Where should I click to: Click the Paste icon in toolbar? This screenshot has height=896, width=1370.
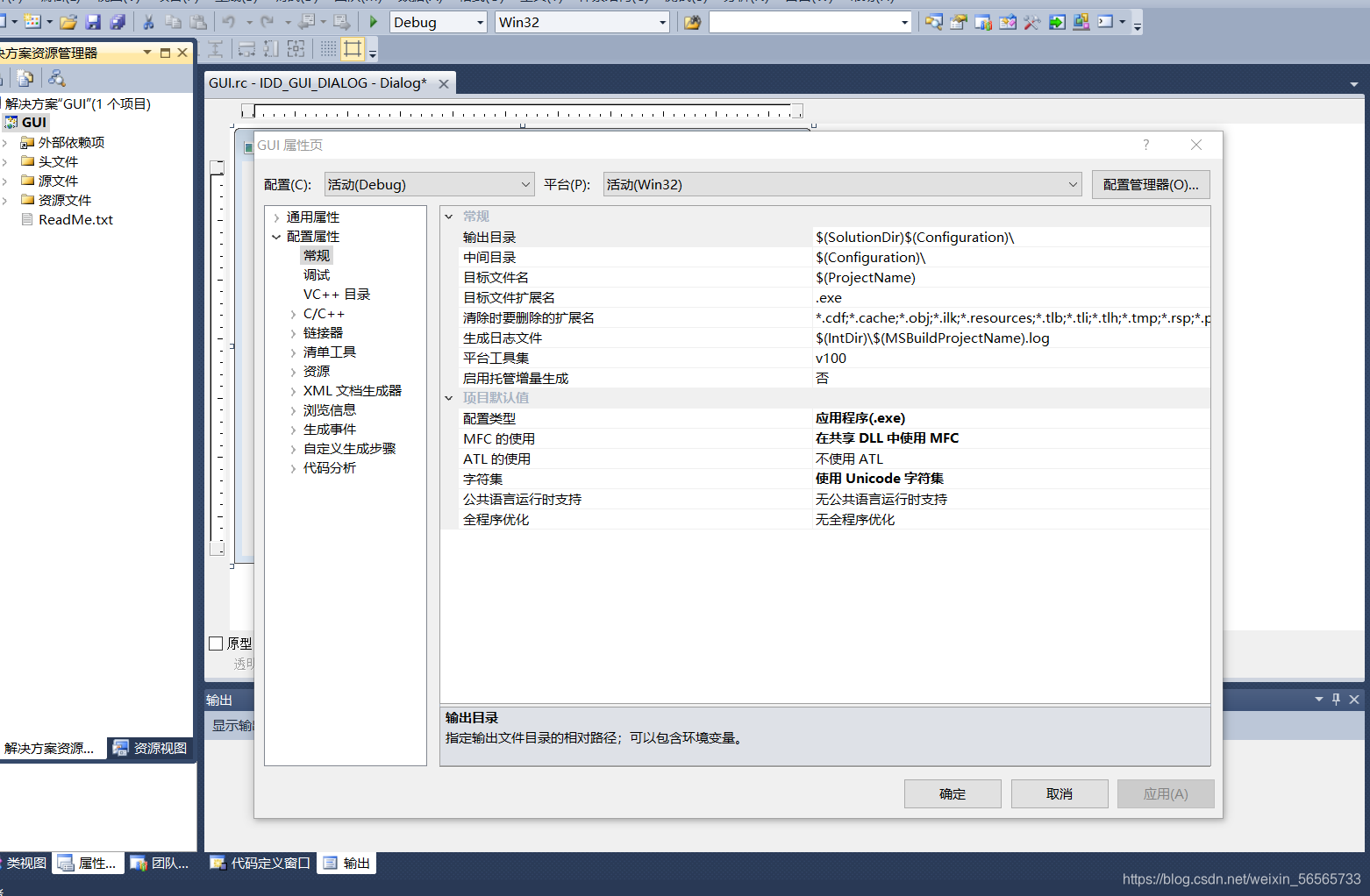point(198,22)
